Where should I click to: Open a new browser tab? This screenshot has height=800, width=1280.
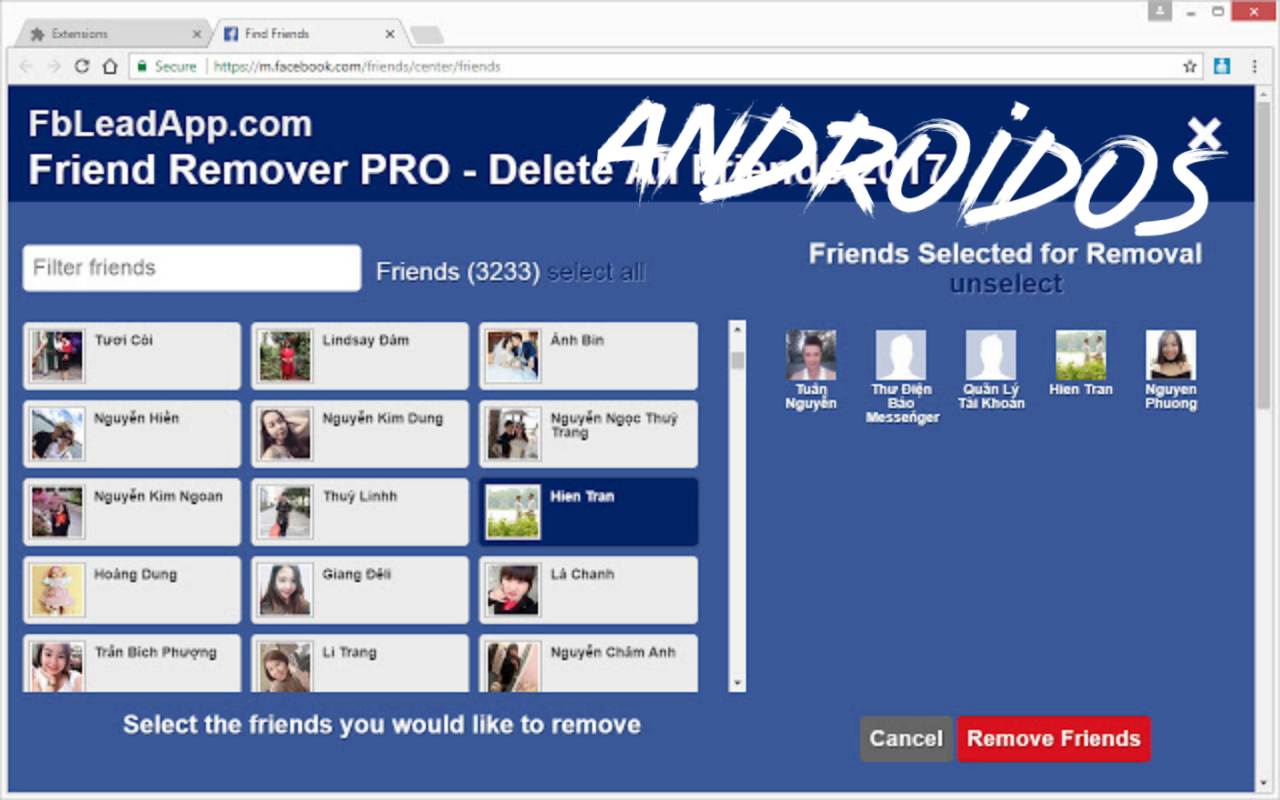click(x=427, y=35)
